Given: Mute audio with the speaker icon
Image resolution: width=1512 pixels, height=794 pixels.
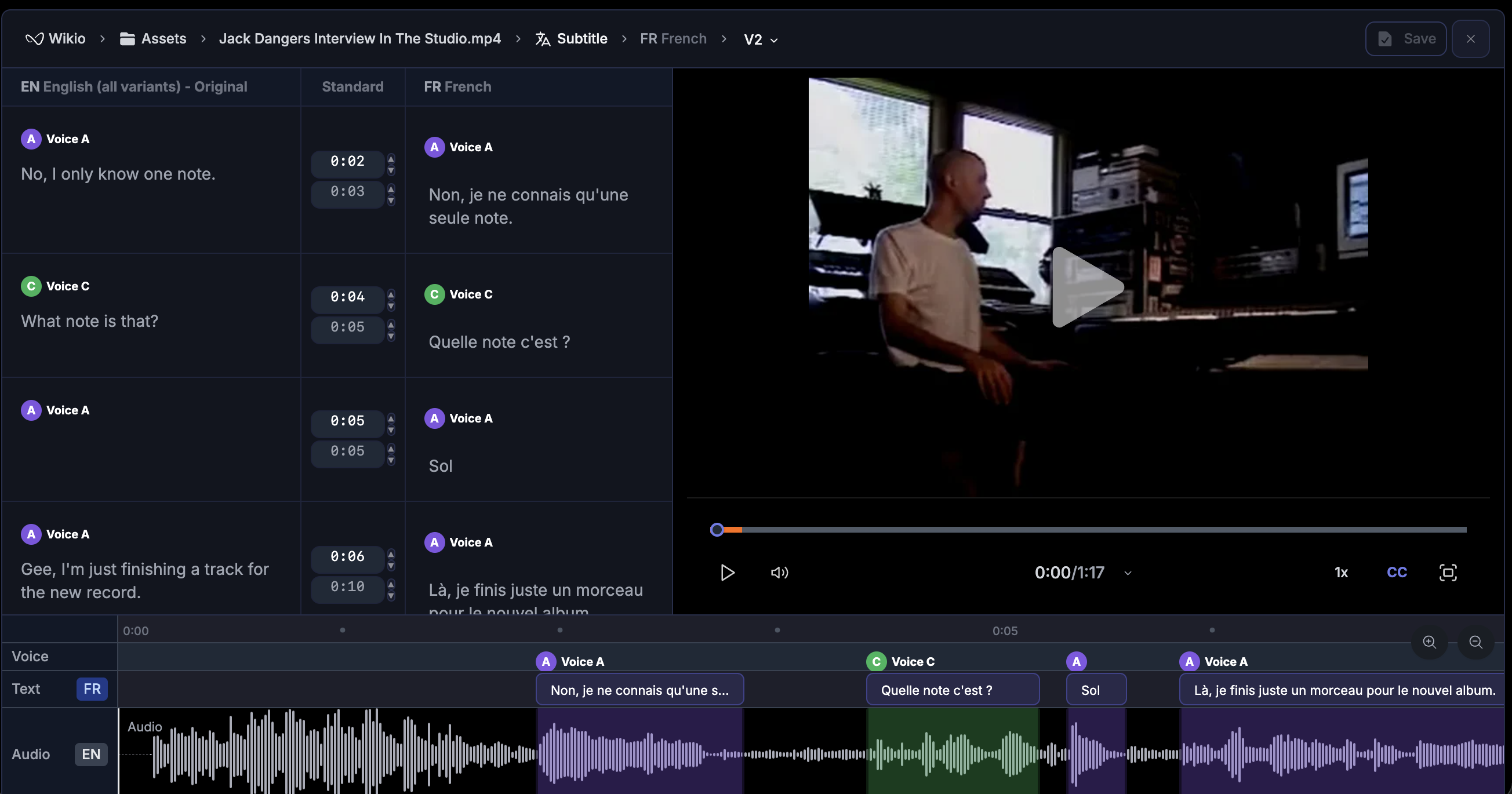Looking at the screenshot, I should click(779, 572).
